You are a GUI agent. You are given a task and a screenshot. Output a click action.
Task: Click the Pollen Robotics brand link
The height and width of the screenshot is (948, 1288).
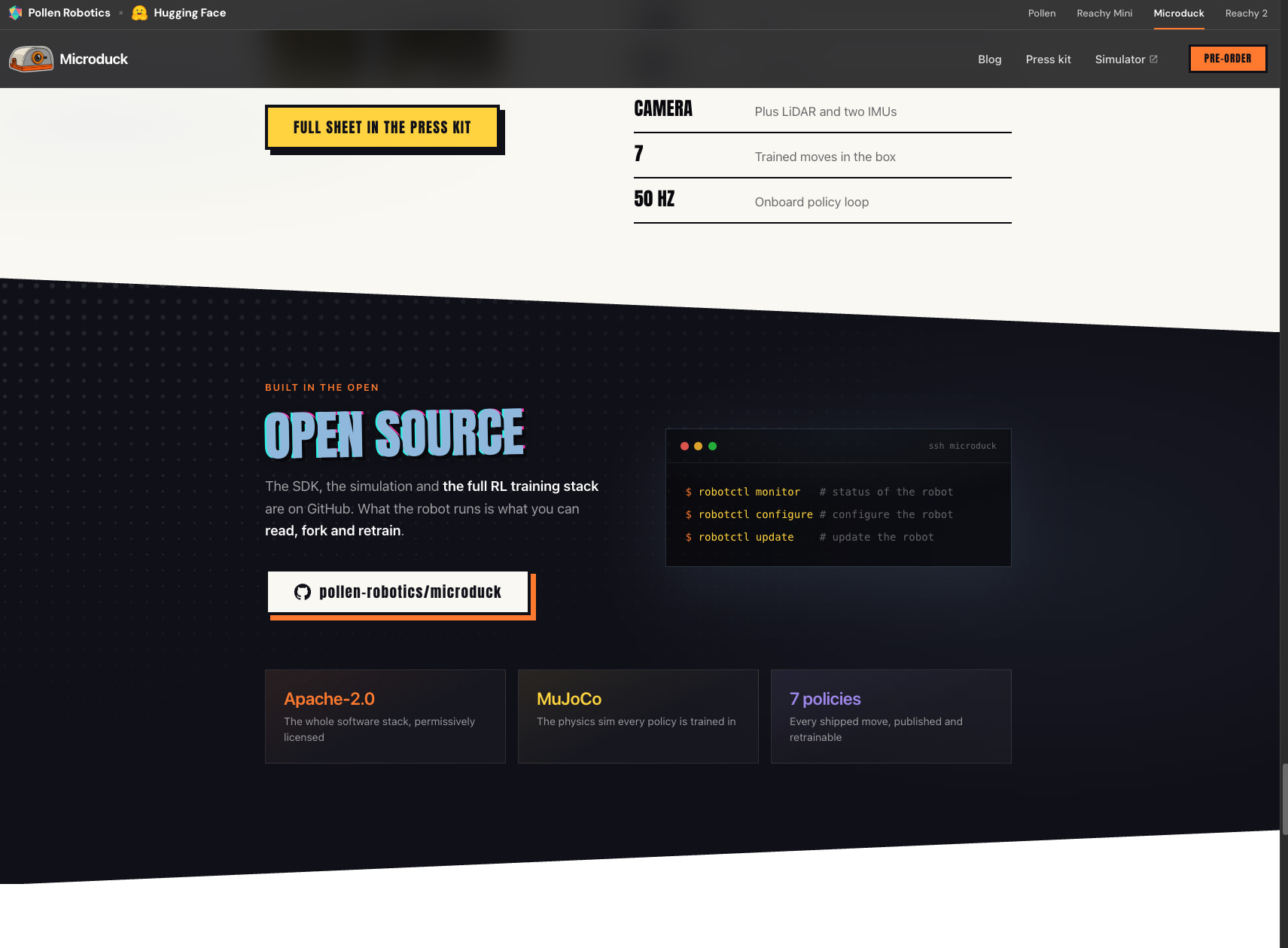pyautogui.click(x=59, y=13)
